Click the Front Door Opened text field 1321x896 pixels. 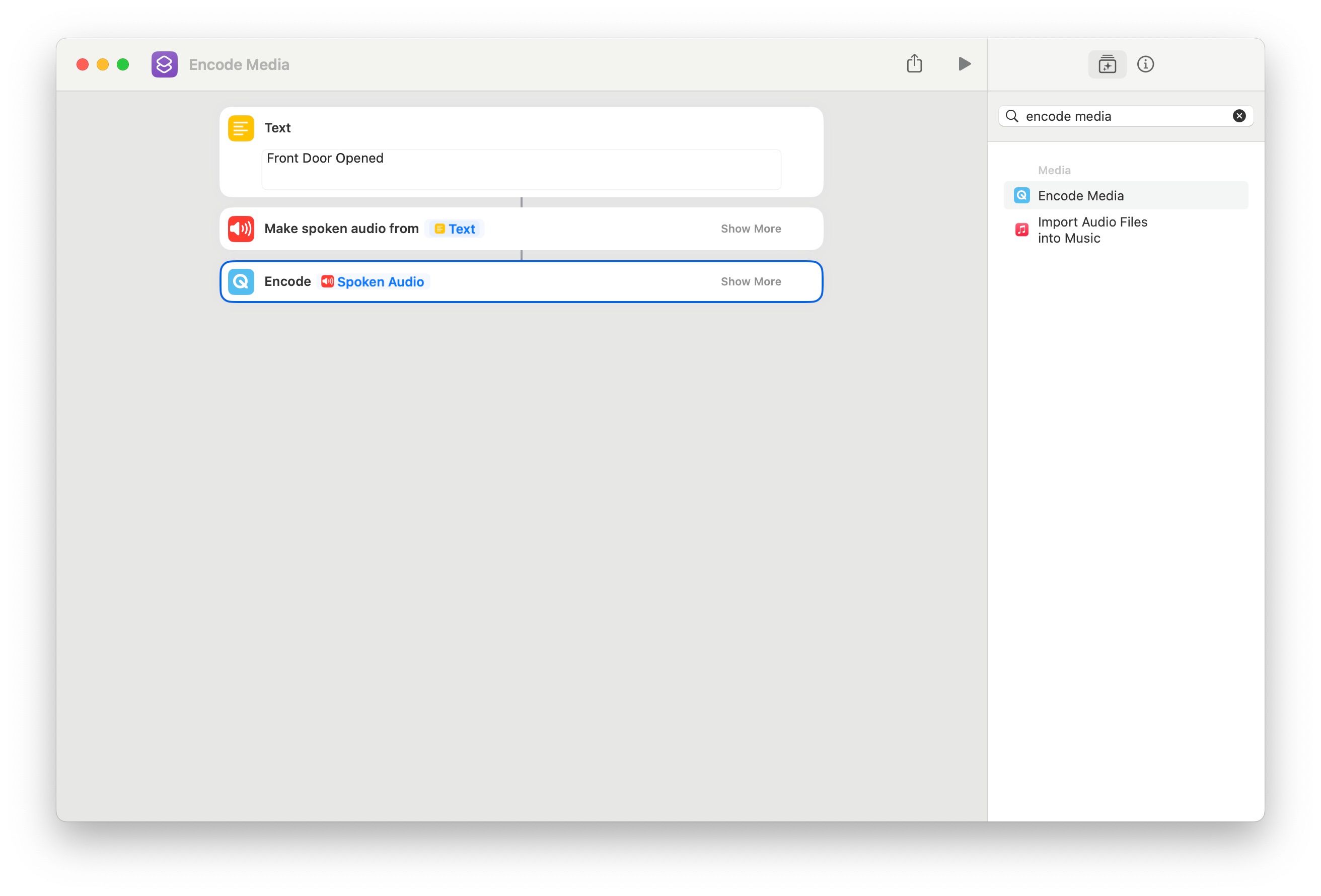(521, 169)
